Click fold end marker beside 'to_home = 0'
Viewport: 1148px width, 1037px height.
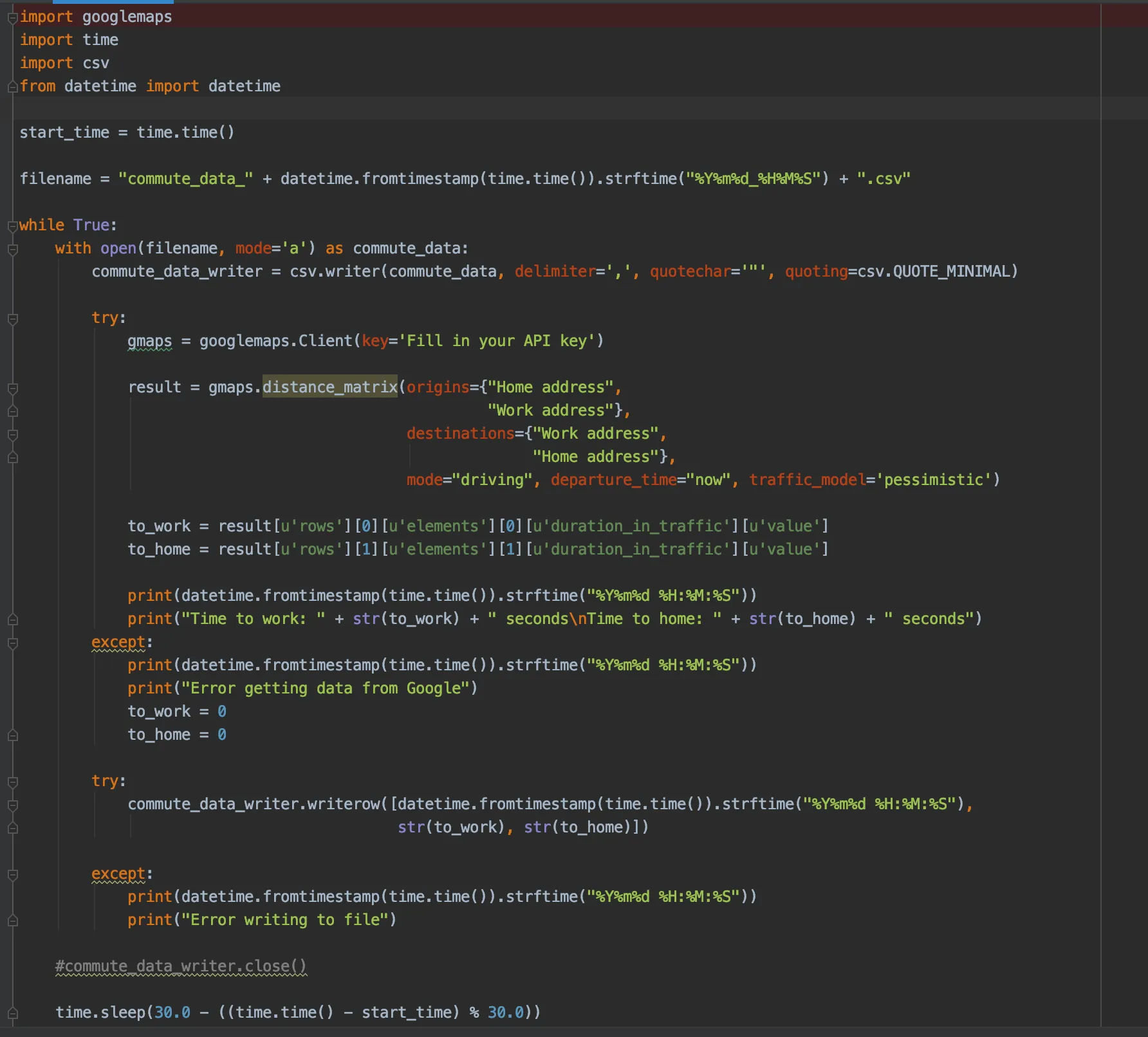point(12,735)
